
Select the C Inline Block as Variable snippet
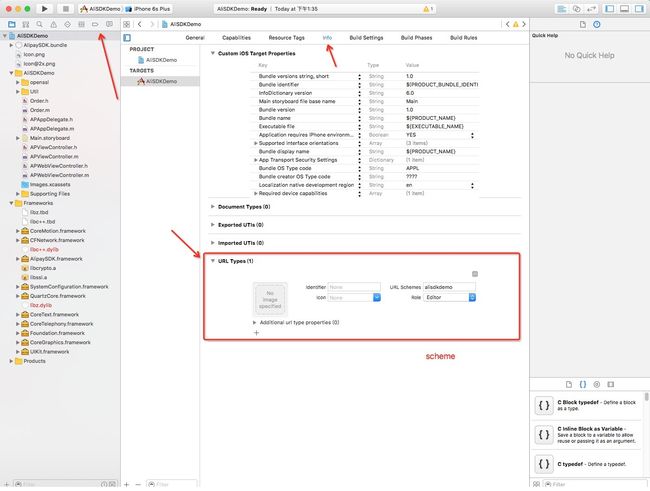click(589, 435)
